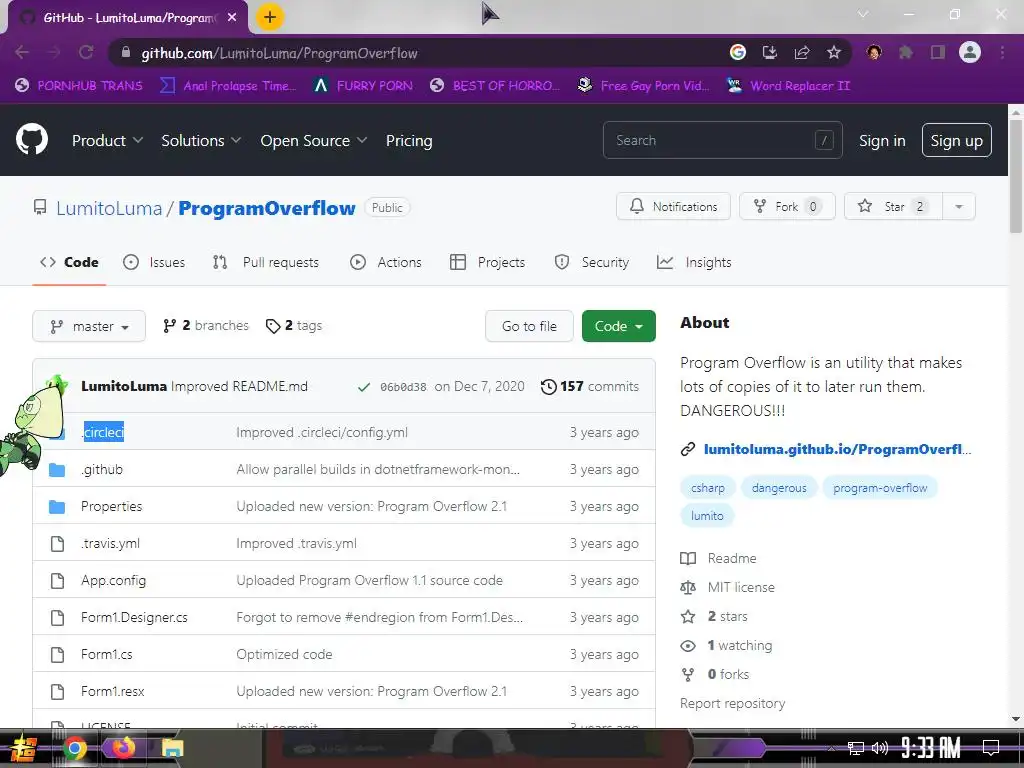This screenshot has height=768, width=1024.
Task: Open the Pricing page
Action: (409, 140)
